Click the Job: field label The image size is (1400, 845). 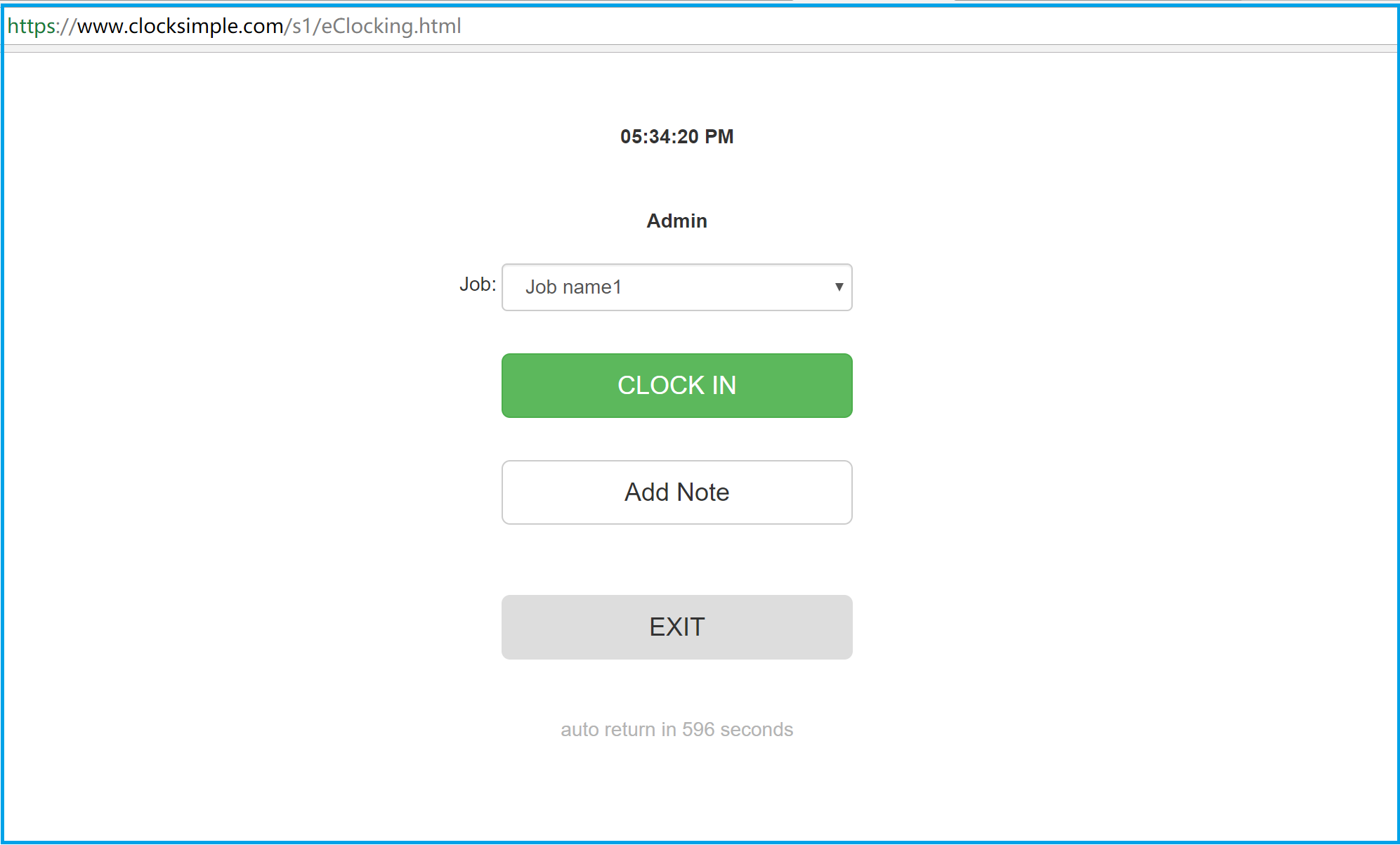(x=478, y=284)
